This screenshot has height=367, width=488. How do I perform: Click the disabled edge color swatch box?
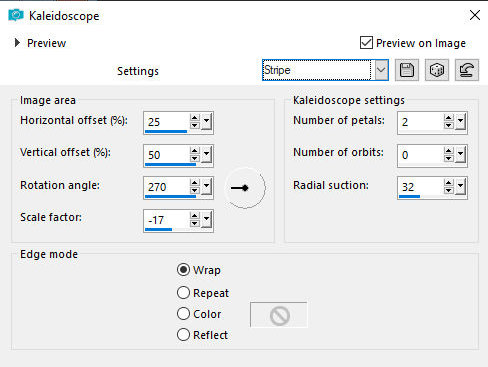(279, 315)
